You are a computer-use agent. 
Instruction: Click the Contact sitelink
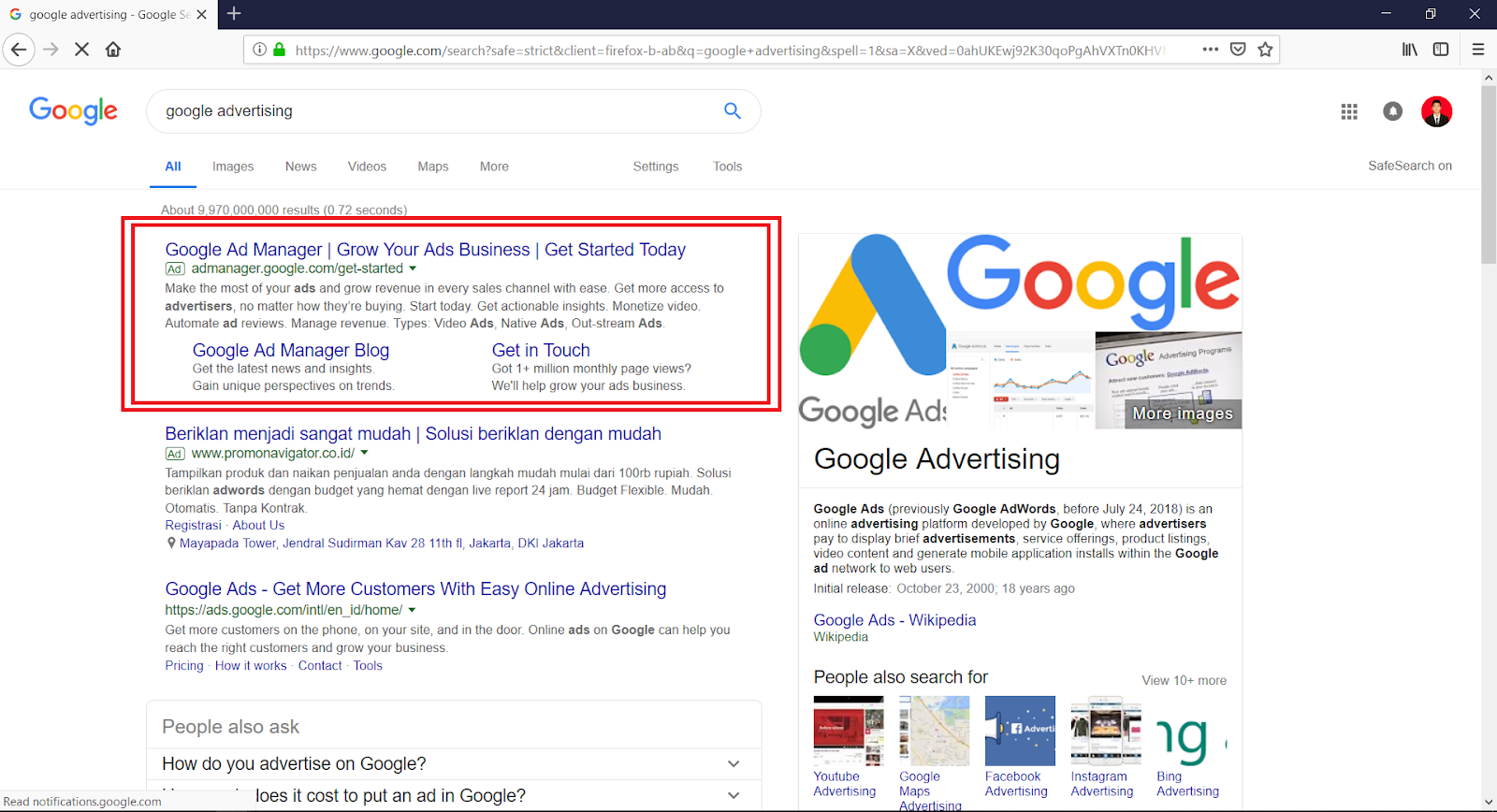(320, 666)
